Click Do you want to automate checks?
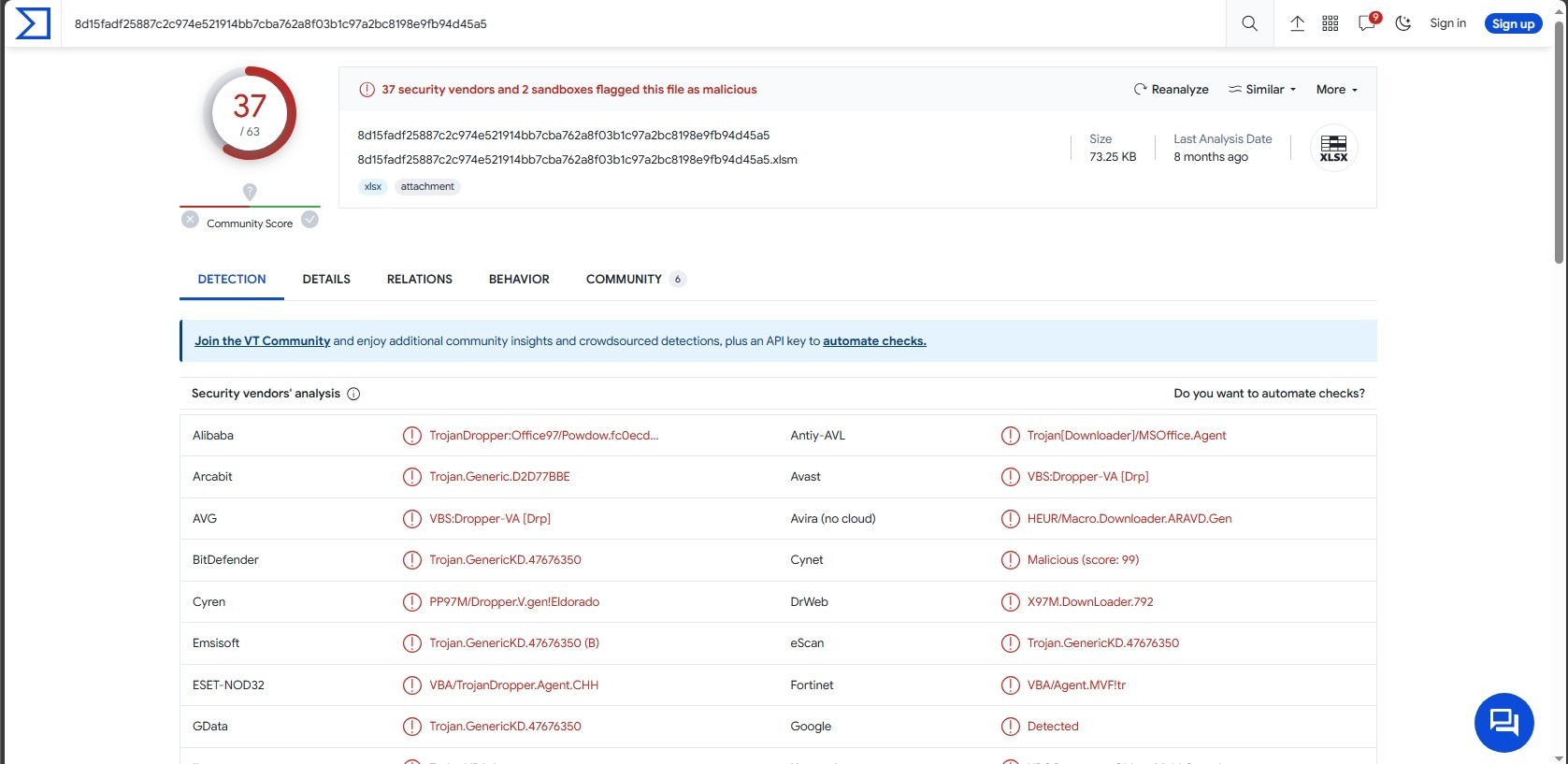This screenshot has width=1568, height=764. pos(1269,394)
